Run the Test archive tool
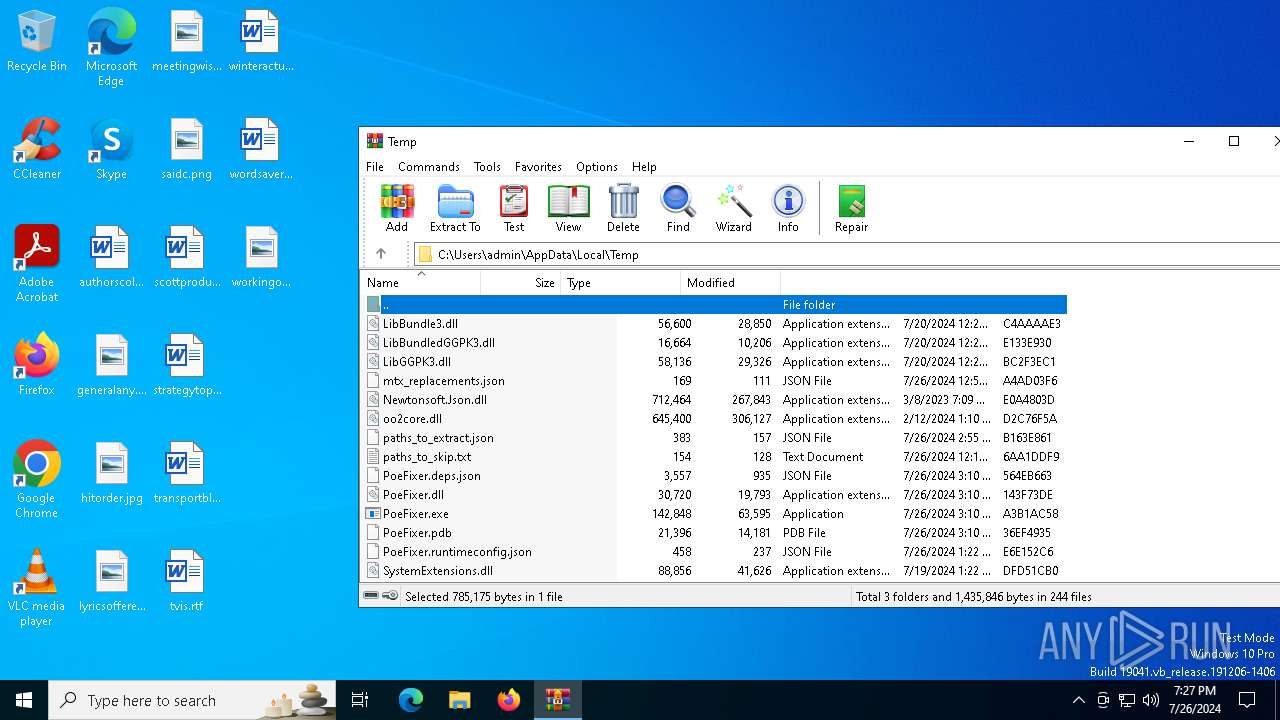Viewport: 1280px width, 720px height. [514, 208]
